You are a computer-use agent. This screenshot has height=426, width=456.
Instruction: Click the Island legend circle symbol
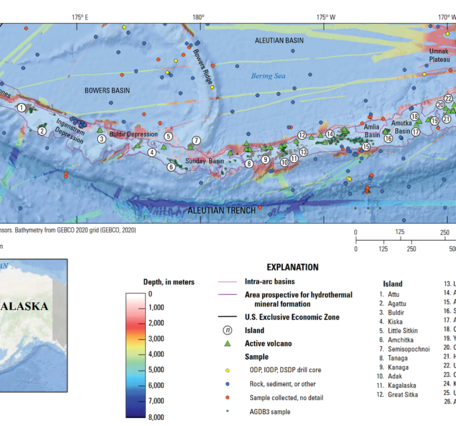pos(227,330)
